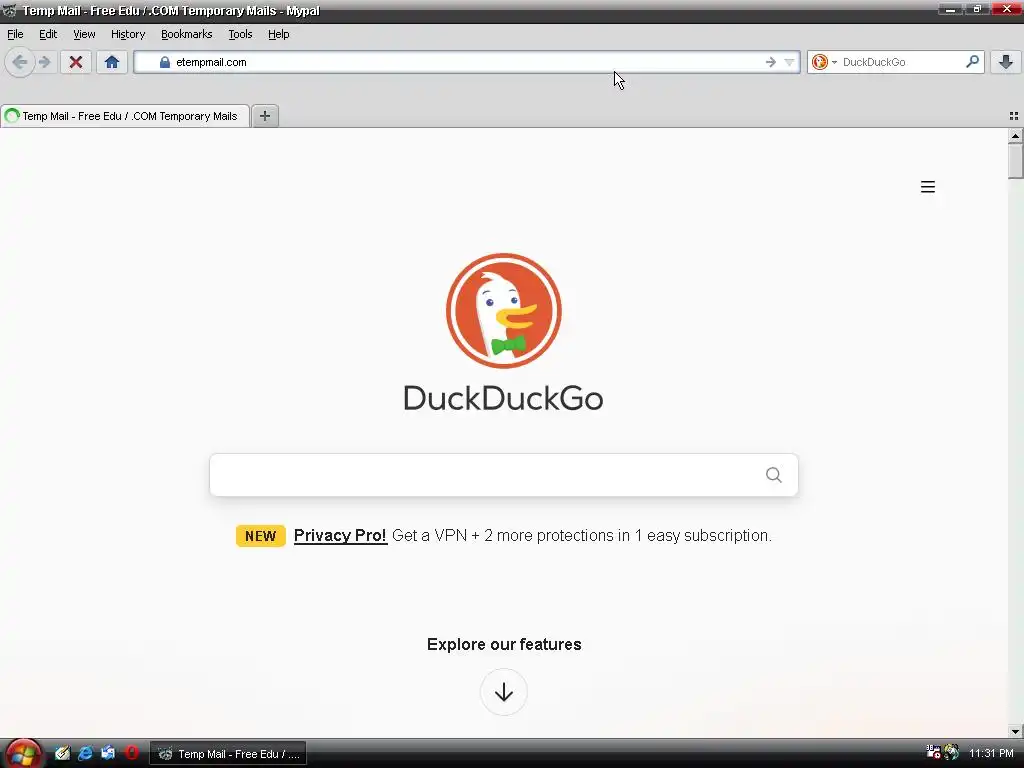Open the DuckDuckGo search engine selector
The height and width of the screenshot is (768, 1024).
pos(824,62)
